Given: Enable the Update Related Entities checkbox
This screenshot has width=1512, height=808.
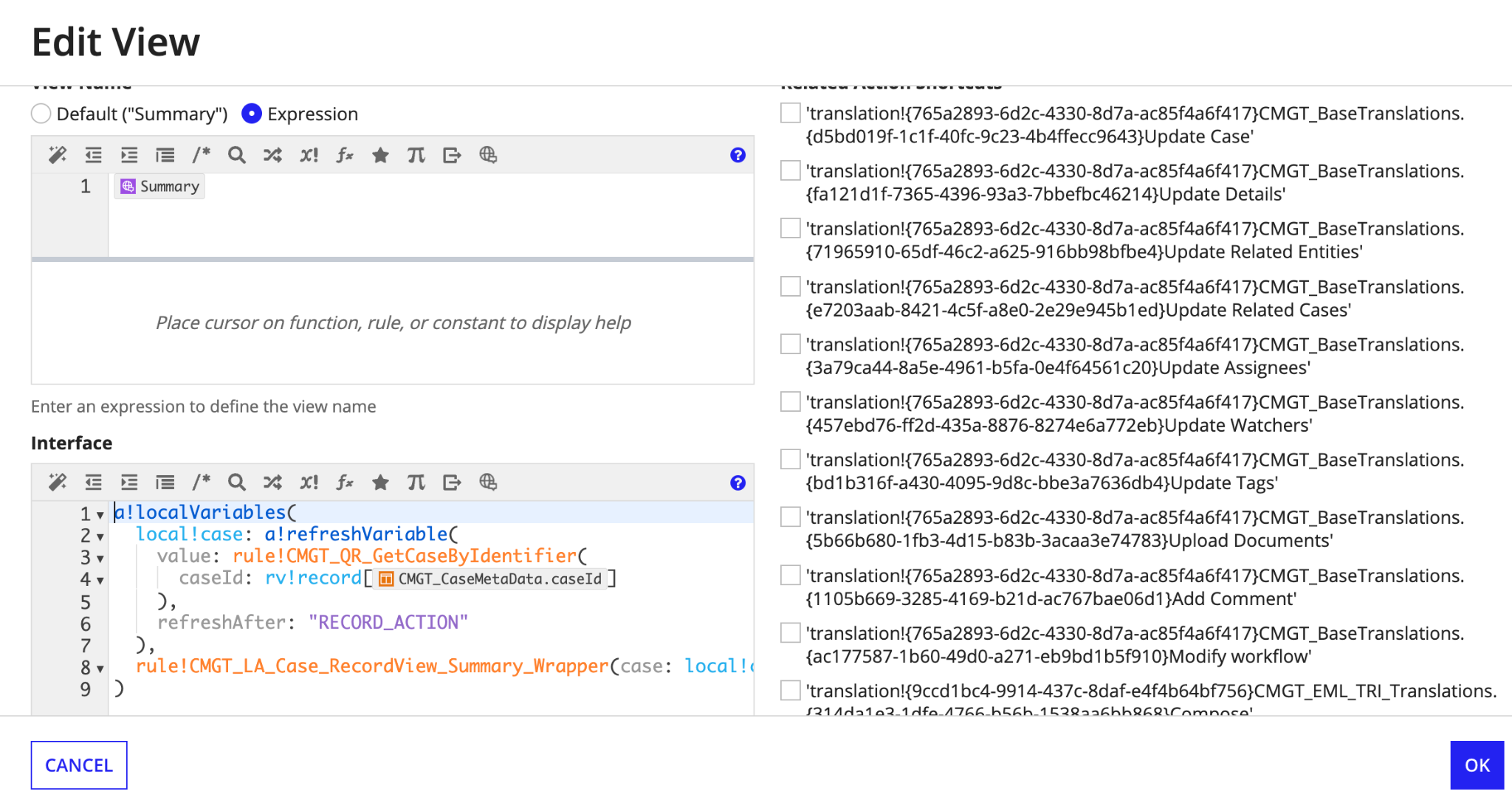Looking at the screenshot, I should tap(791, 228).
